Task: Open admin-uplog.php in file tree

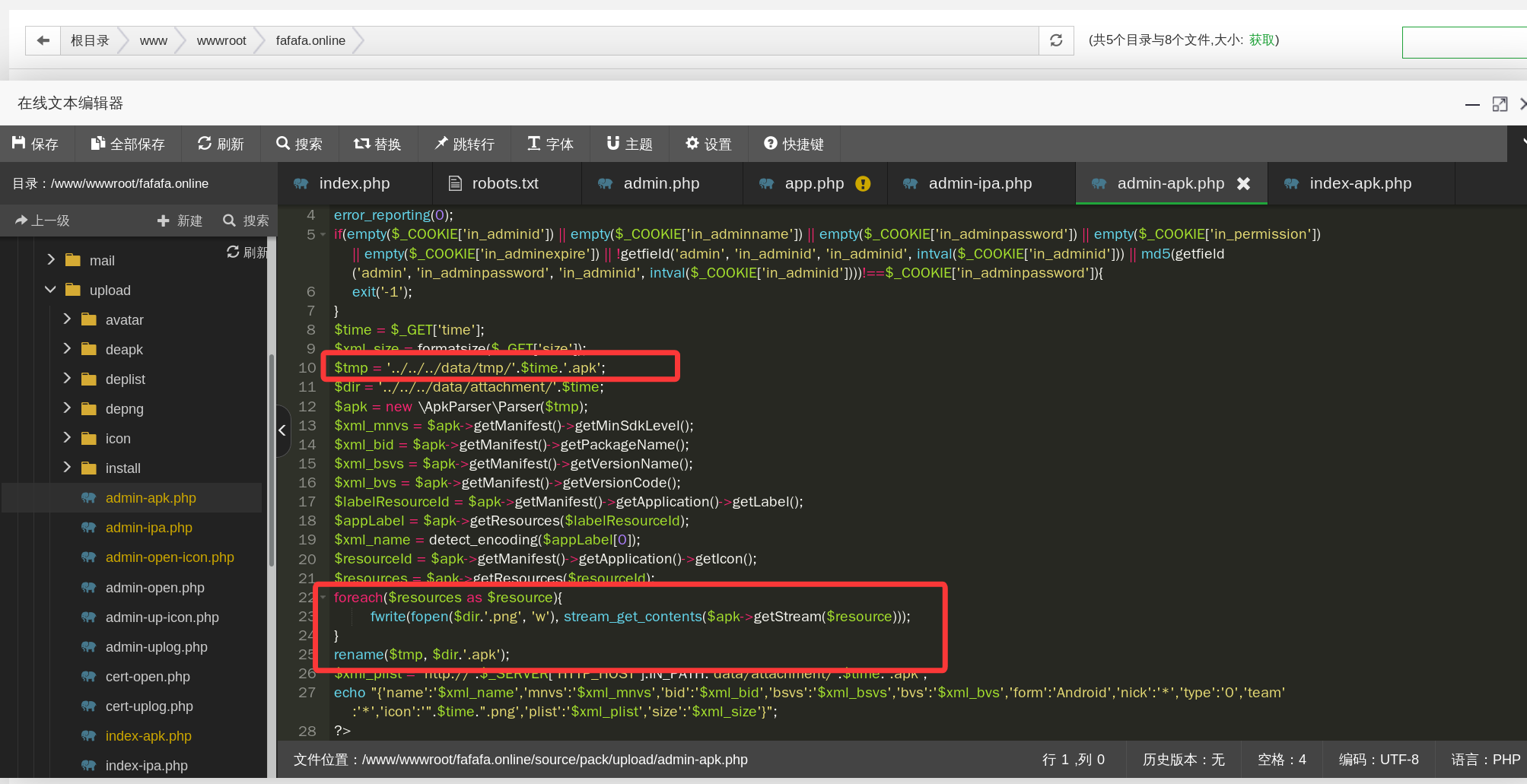Action: tap(157, 647)
